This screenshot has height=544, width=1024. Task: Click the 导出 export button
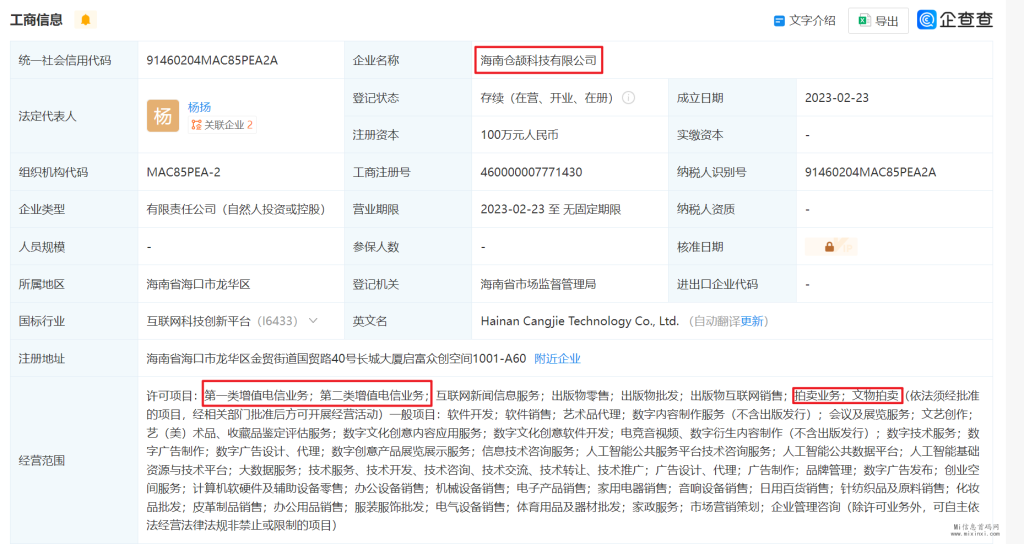[878, 21]
